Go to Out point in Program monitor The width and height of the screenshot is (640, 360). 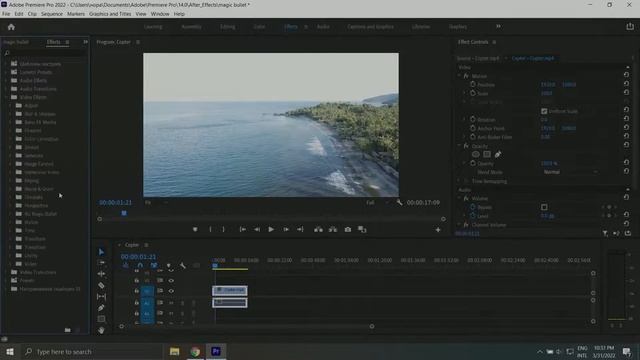(x=300, y=229)
